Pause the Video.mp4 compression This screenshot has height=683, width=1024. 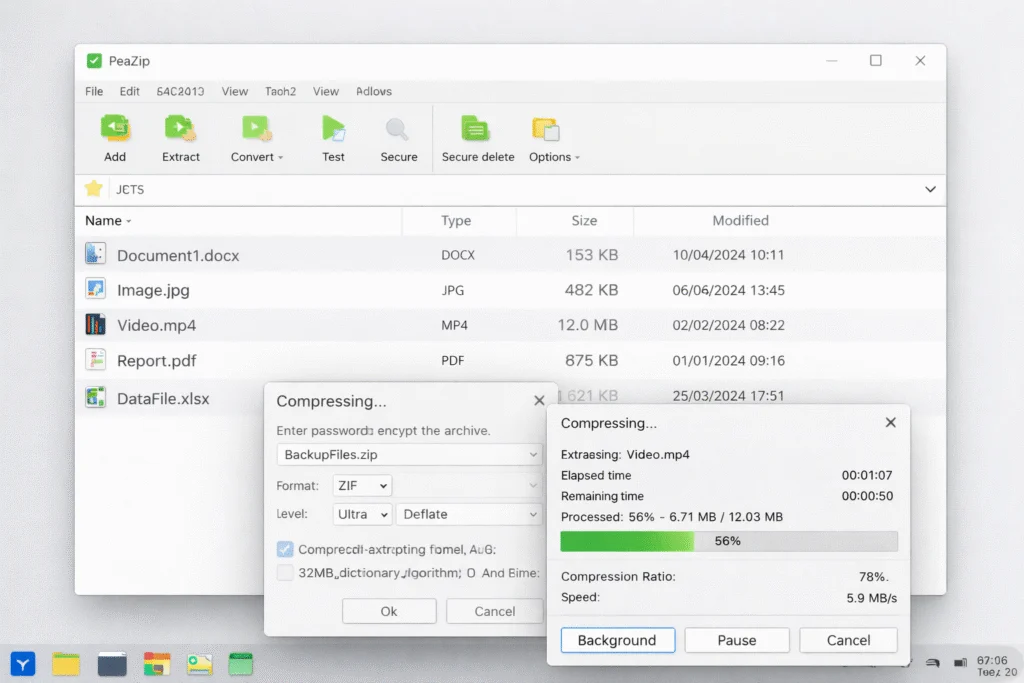[x=737, y=640]
